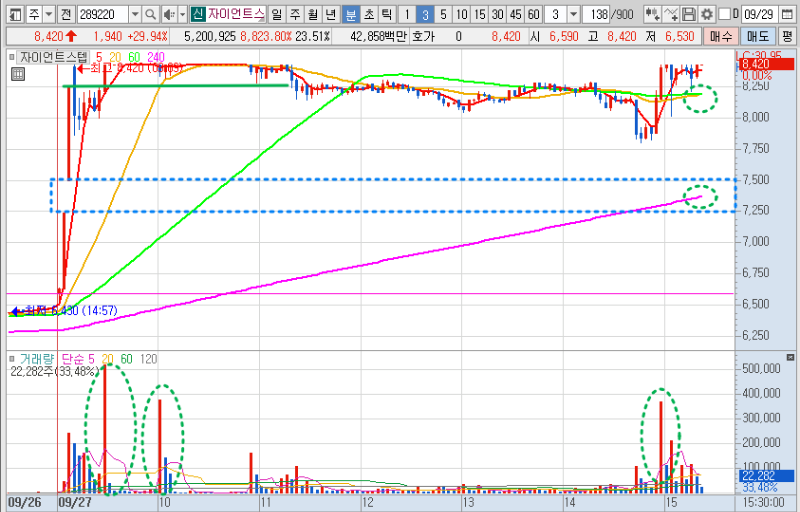Click the green 신 badge icon
800x512 pixels.
pos(198,14)
